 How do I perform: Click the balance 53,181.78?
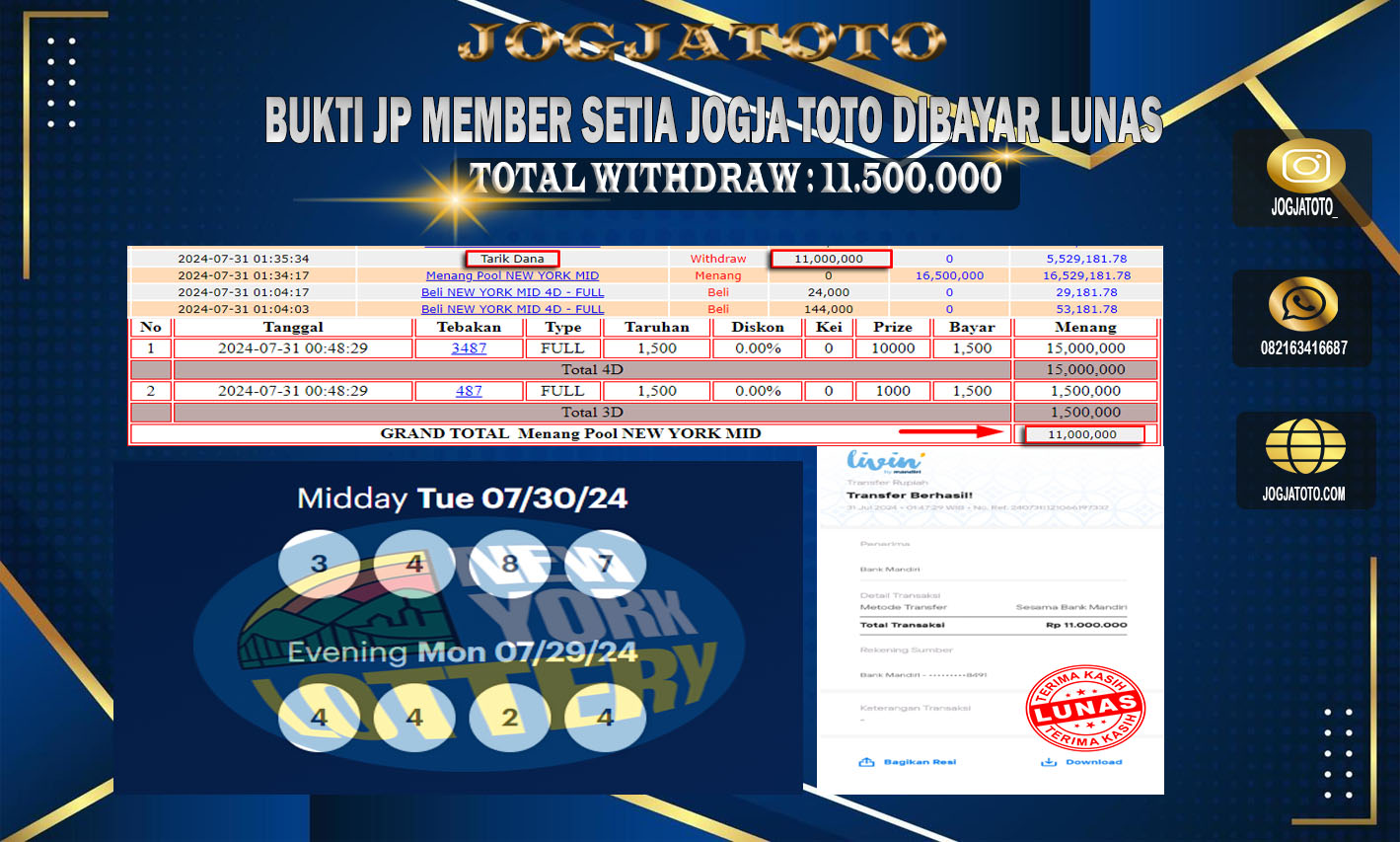[1086, 309]
